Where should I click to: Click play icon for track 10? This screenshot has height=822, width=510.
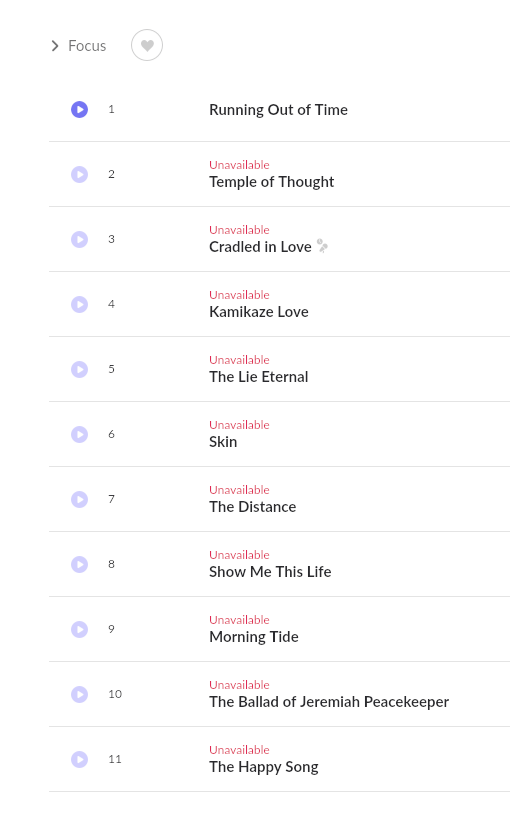pyautogui.click(x=80, y=695)
